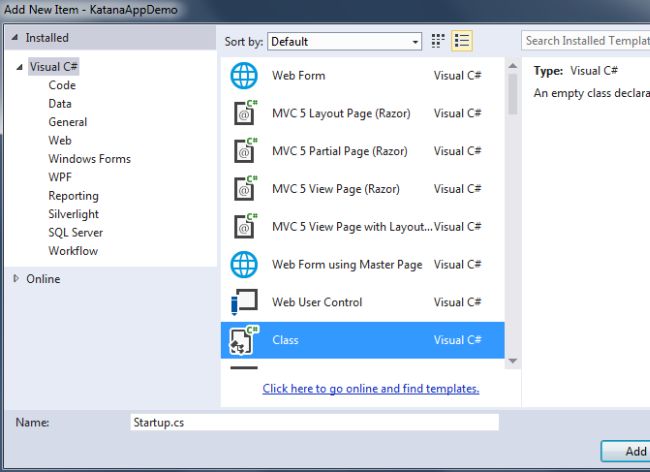Viewport: 650px width, 472px height.
Task: Click MVC 5 View Page with Layout icon
Action: point(245,226)
